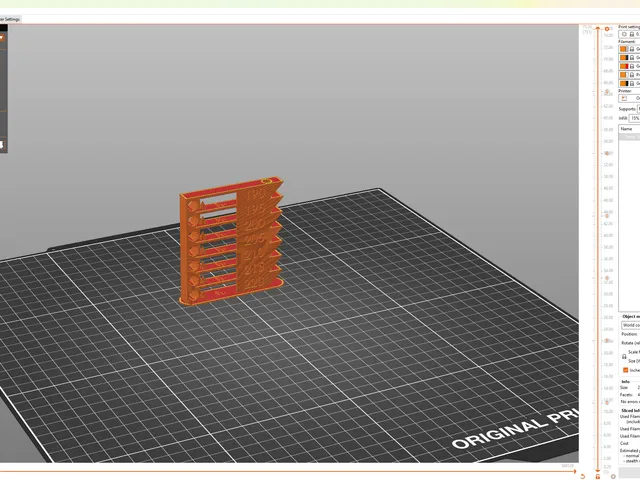
Task: Click the lock icon in Print settings preset
Action: pos(632,34)
